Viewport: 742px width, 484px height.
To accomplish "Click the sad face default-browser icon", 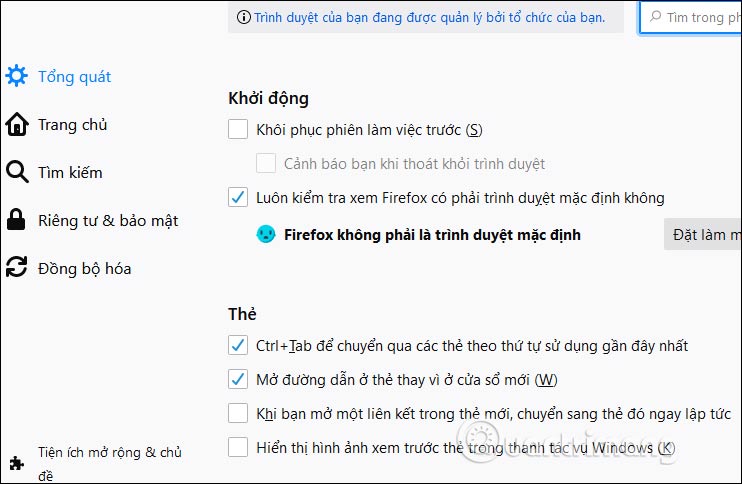I will tap(266, 235).
